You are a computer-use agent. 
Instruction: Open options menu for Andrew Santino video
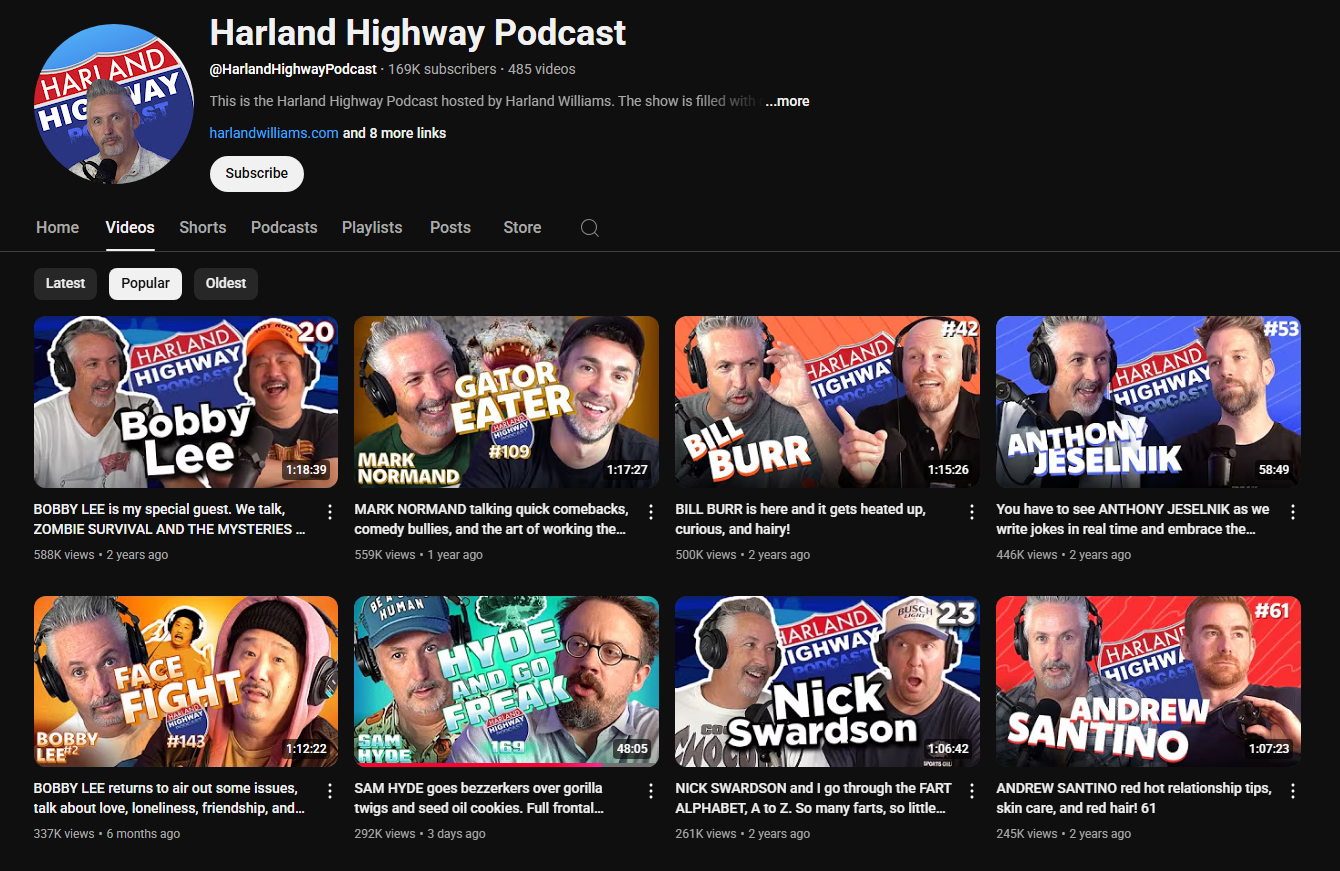[1293, 791]
